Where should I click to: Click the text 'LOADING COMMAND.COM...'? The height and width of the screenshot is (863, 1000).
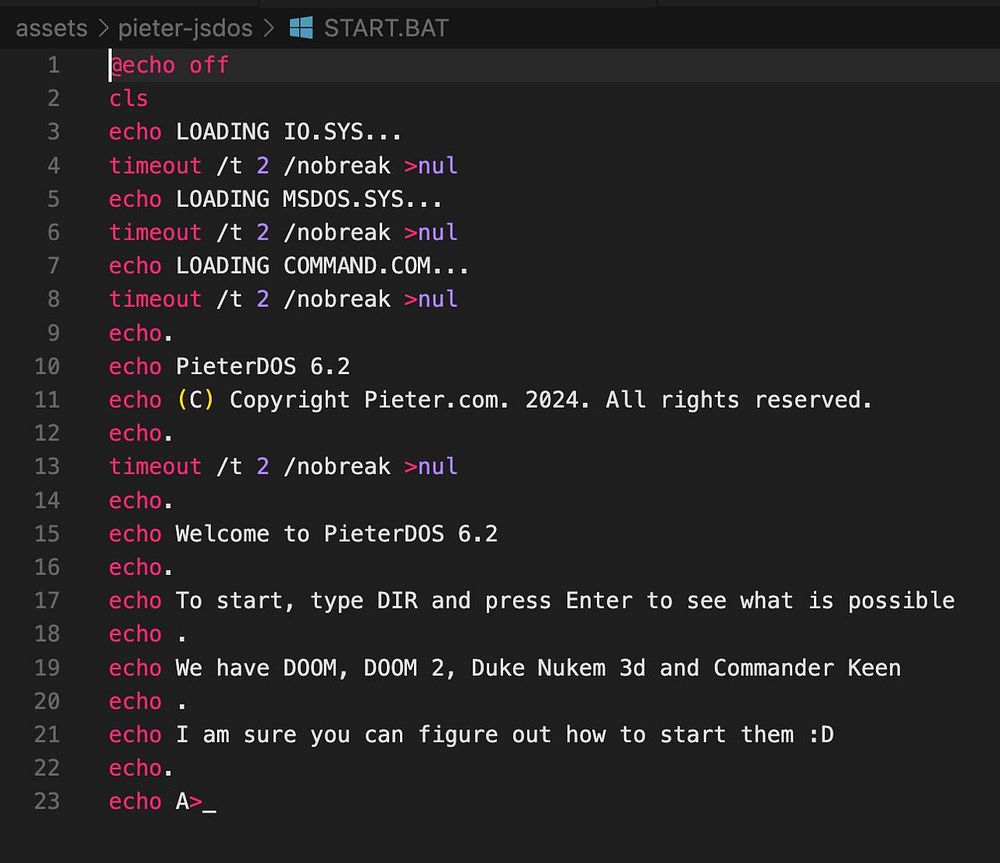click(x=322, y=265)
